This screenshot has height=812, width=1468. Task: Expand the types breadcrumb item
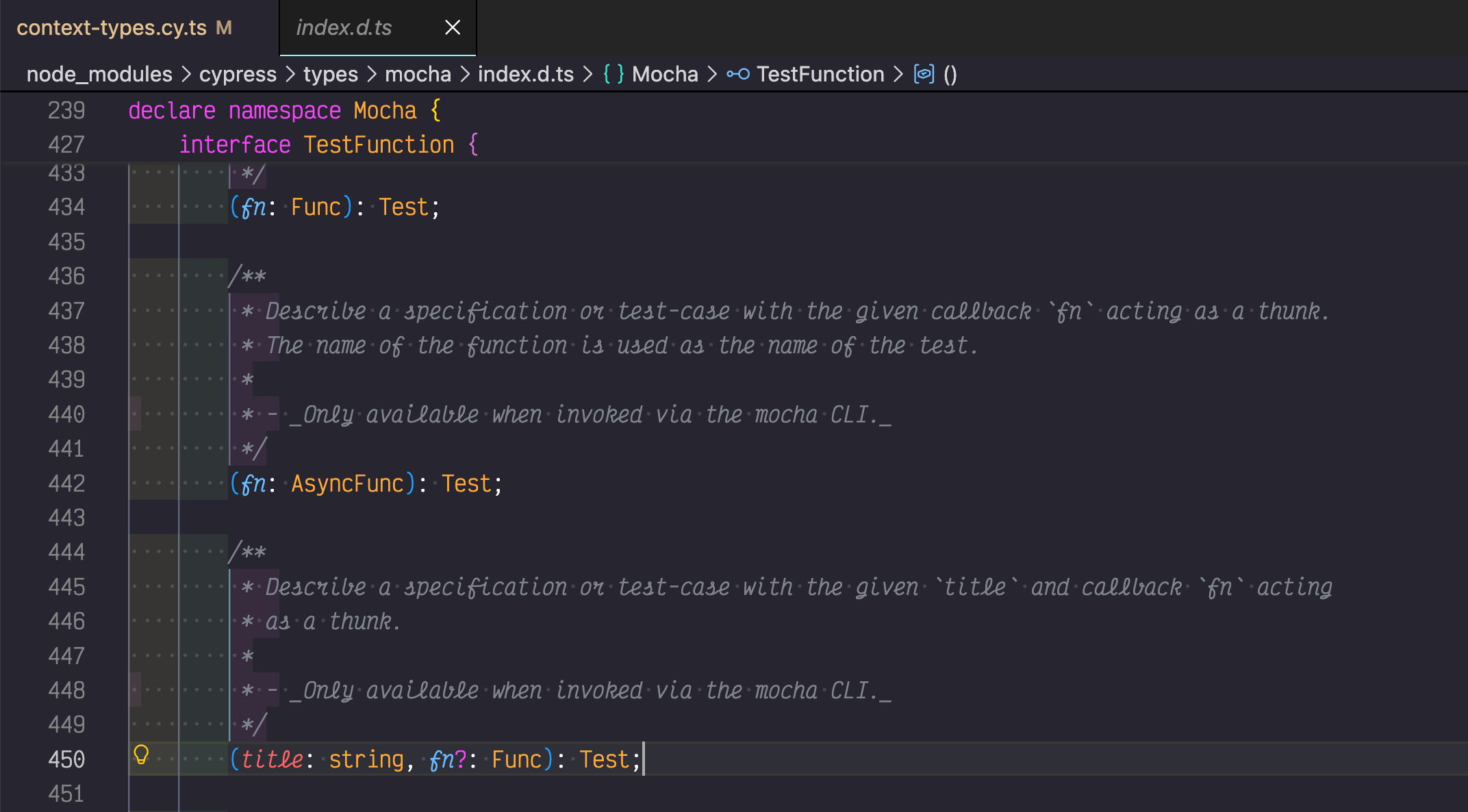tap(330, 74)
